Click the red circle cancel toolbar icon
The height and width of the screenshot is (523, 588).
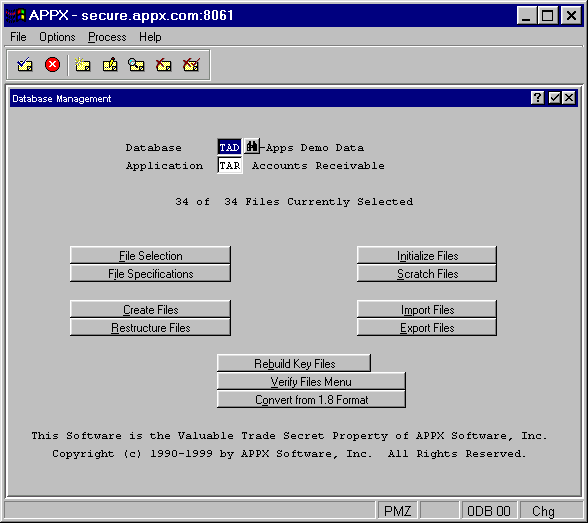[x=52, y=64]
